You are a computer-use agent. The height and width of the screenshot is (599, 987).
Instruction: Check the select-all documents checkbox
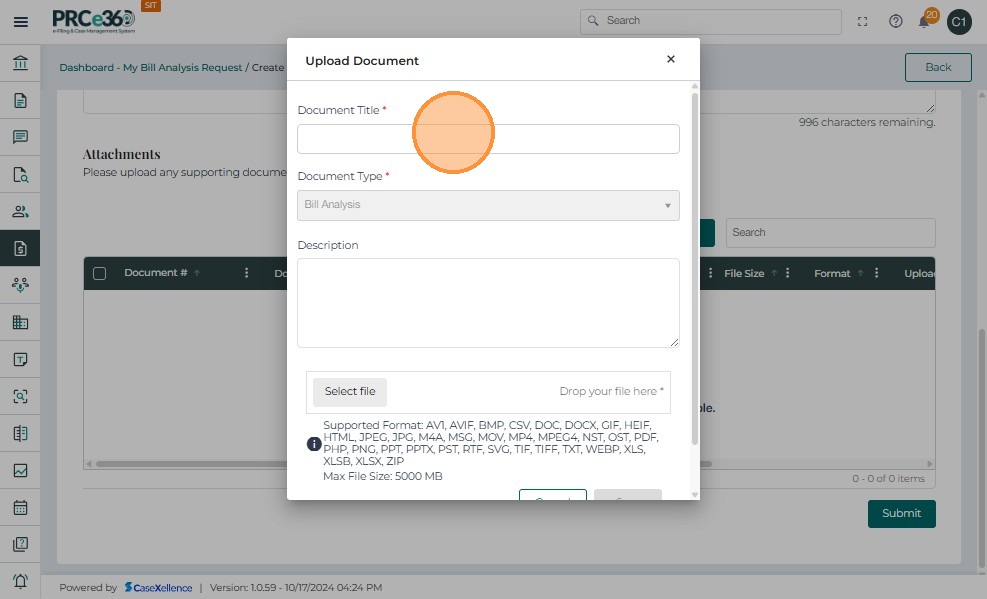coord(100,273)
